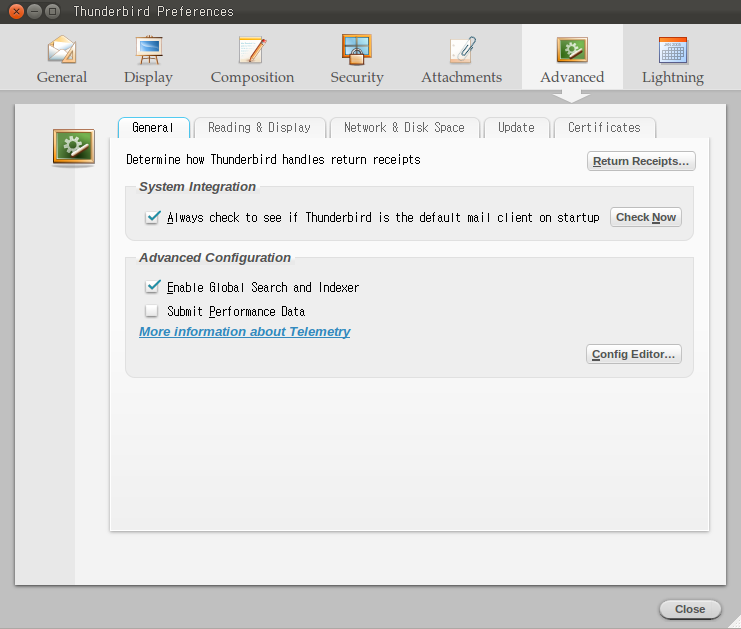
Task: Open the Config Editor
Action: pos(633,354)
